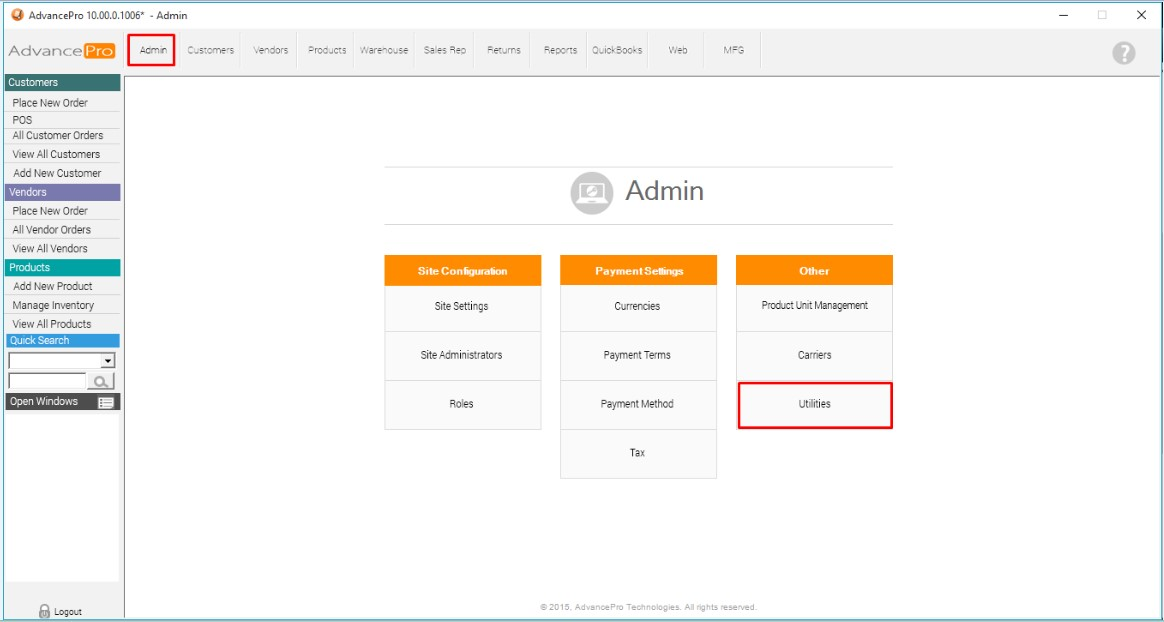
Task: Click Product Unit Management
Action: (x=814, y=306)
